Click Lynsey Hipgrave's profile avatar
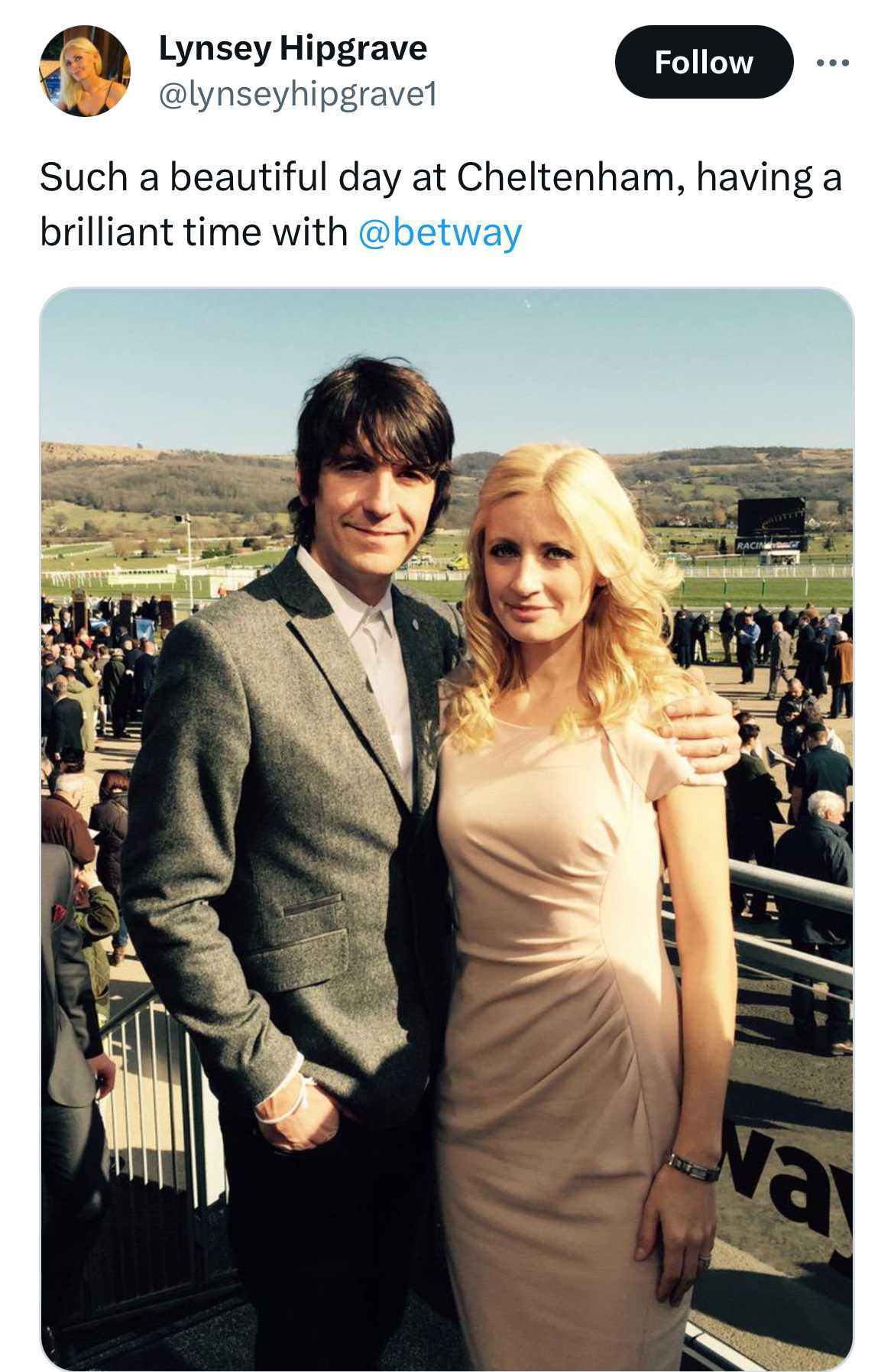 [85, 70]
